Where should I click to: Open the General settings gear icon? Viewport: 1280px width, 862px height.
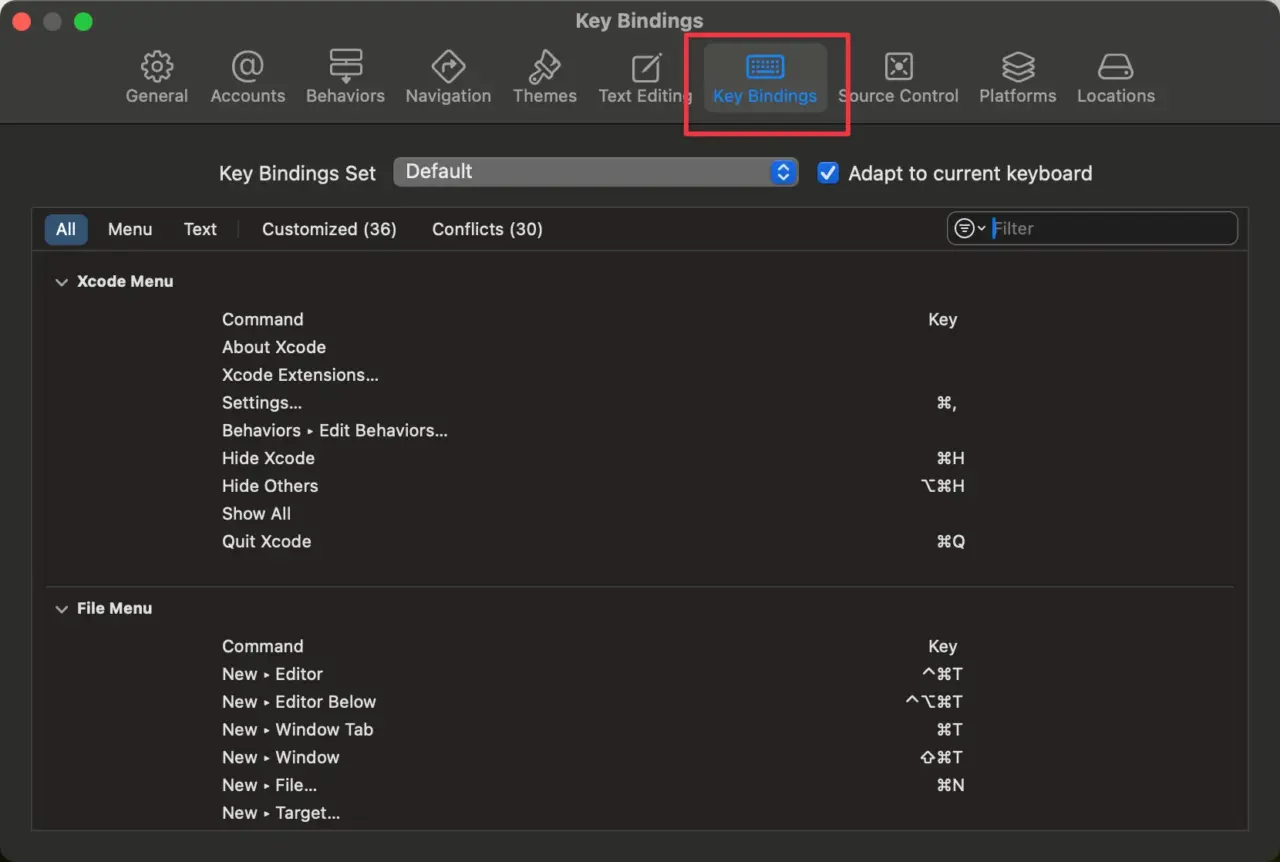coord(157,67)
